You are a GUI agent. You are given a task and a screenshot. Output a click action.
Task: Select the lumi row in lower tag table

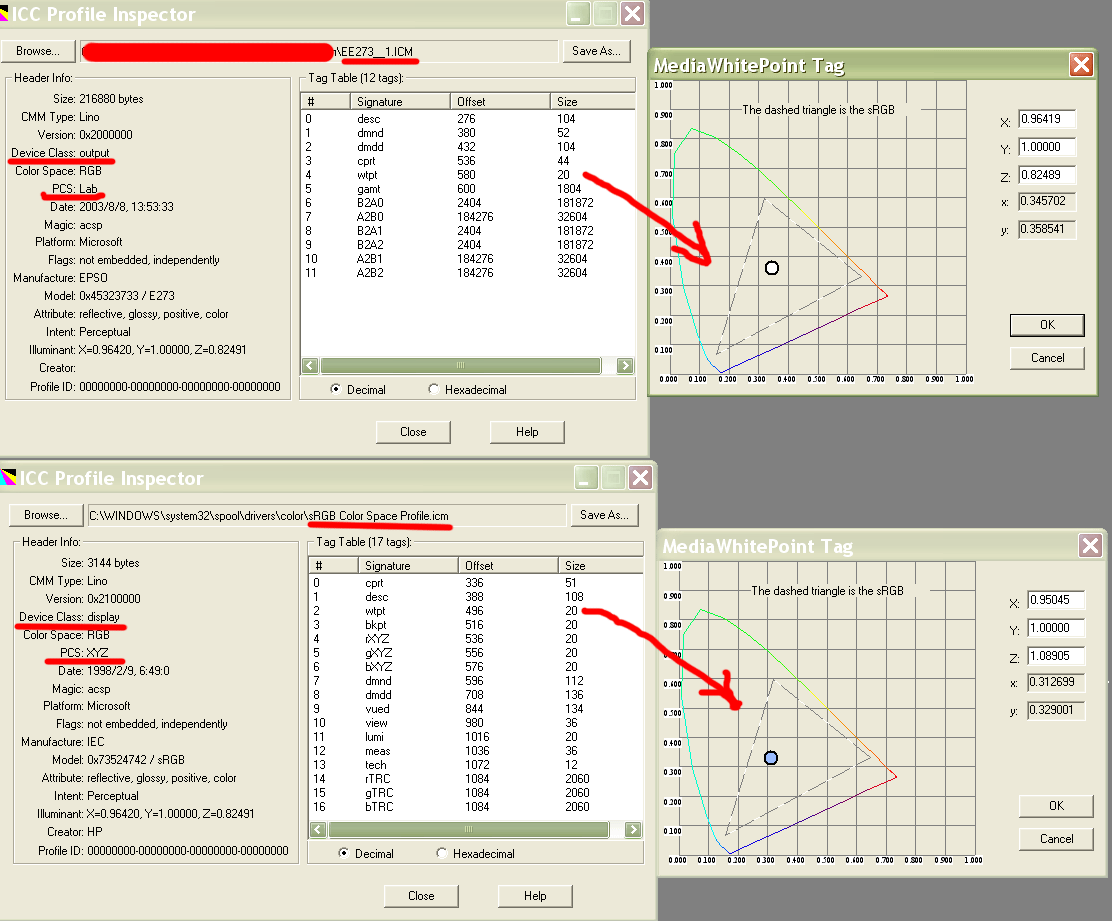476,737
